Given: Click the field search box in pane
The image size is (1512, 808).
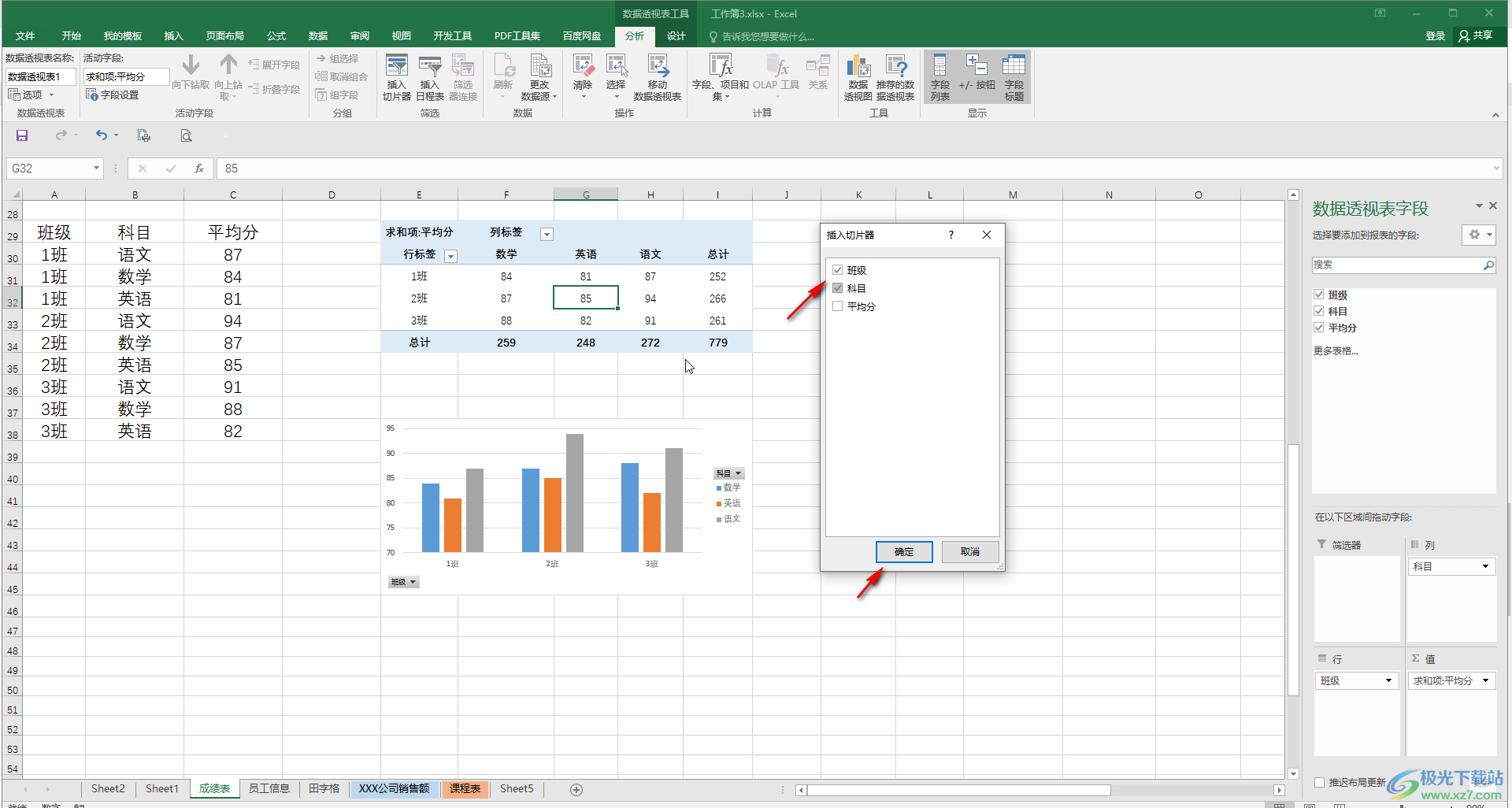Looking at the screenshot, I should point(1397,265).
